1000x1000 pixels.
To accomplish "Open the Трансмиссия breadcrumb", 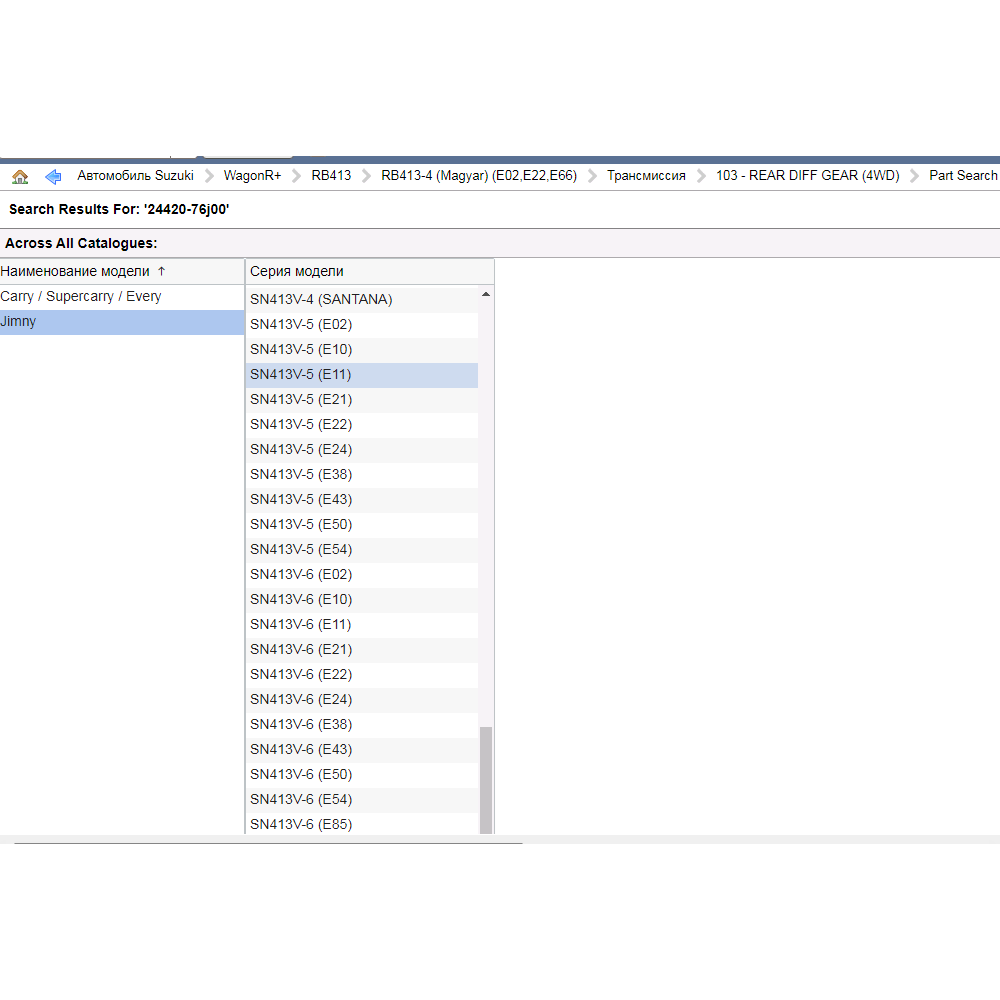I will click(x=646, y=176).
